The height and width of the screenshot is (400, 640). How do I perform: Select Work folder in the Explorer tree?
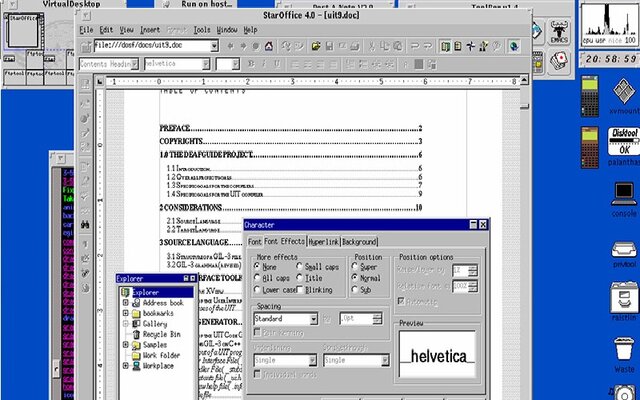click(161, 355)
